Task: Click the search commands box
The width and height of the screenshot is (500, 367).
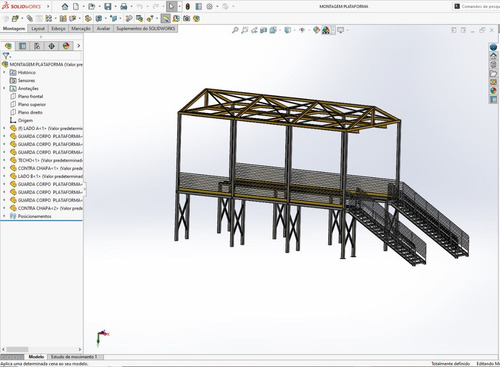Action: pos(477,6)
